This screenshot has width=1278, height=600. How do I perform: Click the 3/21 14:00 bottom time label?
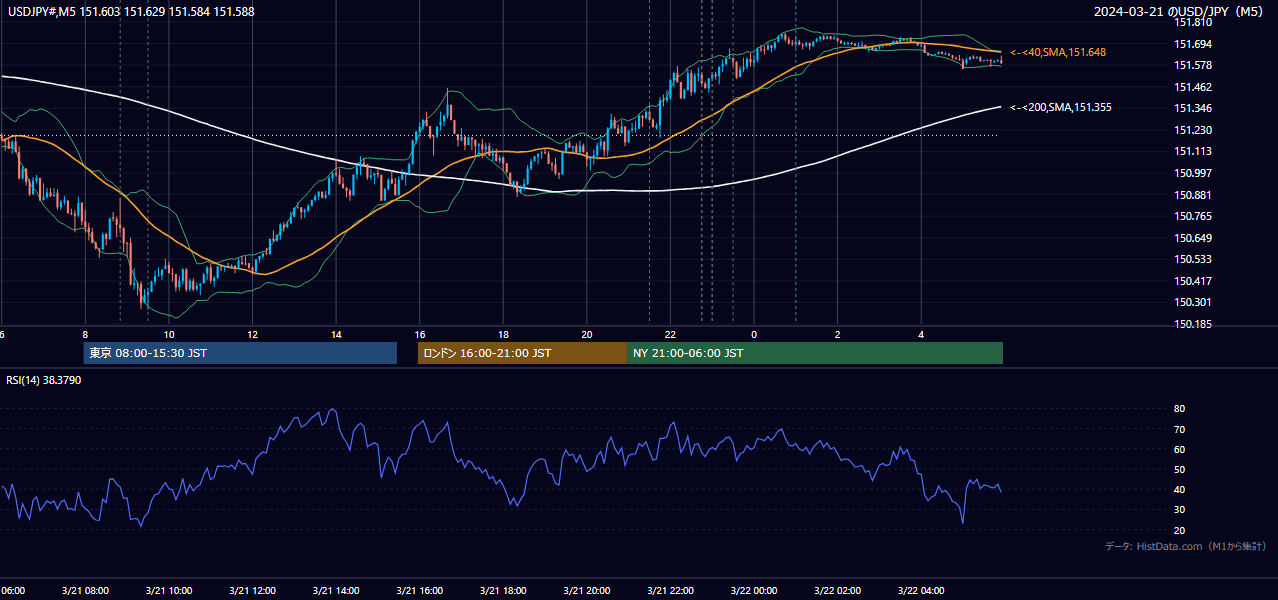click(x=335, y=591)
